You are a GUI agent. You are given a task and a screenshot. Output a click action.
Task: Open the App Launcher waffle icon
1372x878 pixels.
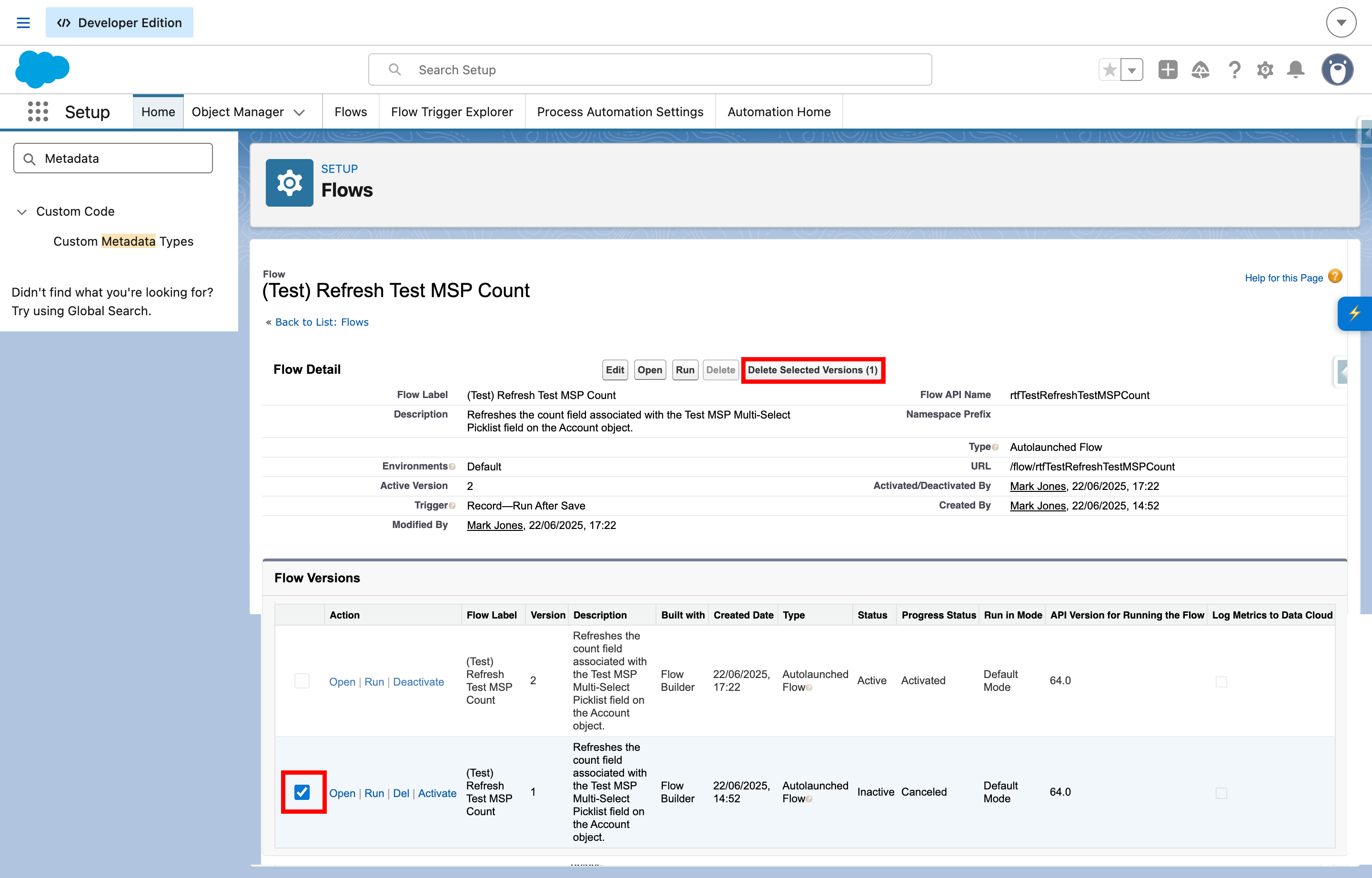(37, 111)
